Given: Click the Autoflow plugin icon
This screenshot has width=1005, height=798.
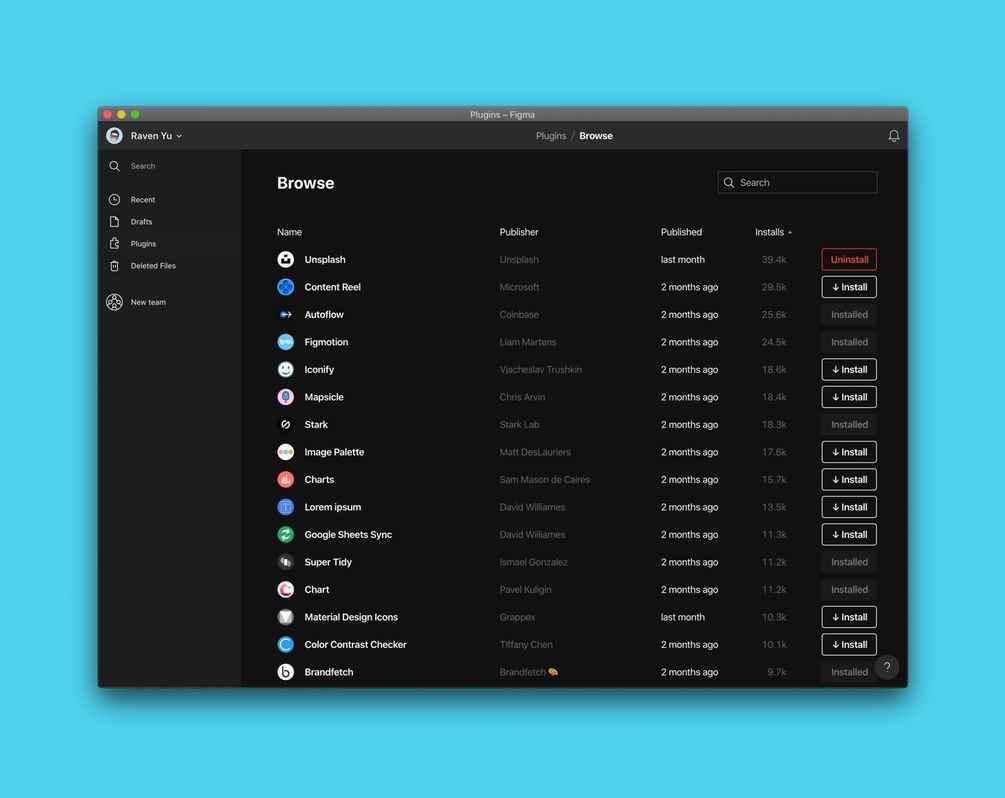Looking at the screenshot, I should (x=286, y=315).
